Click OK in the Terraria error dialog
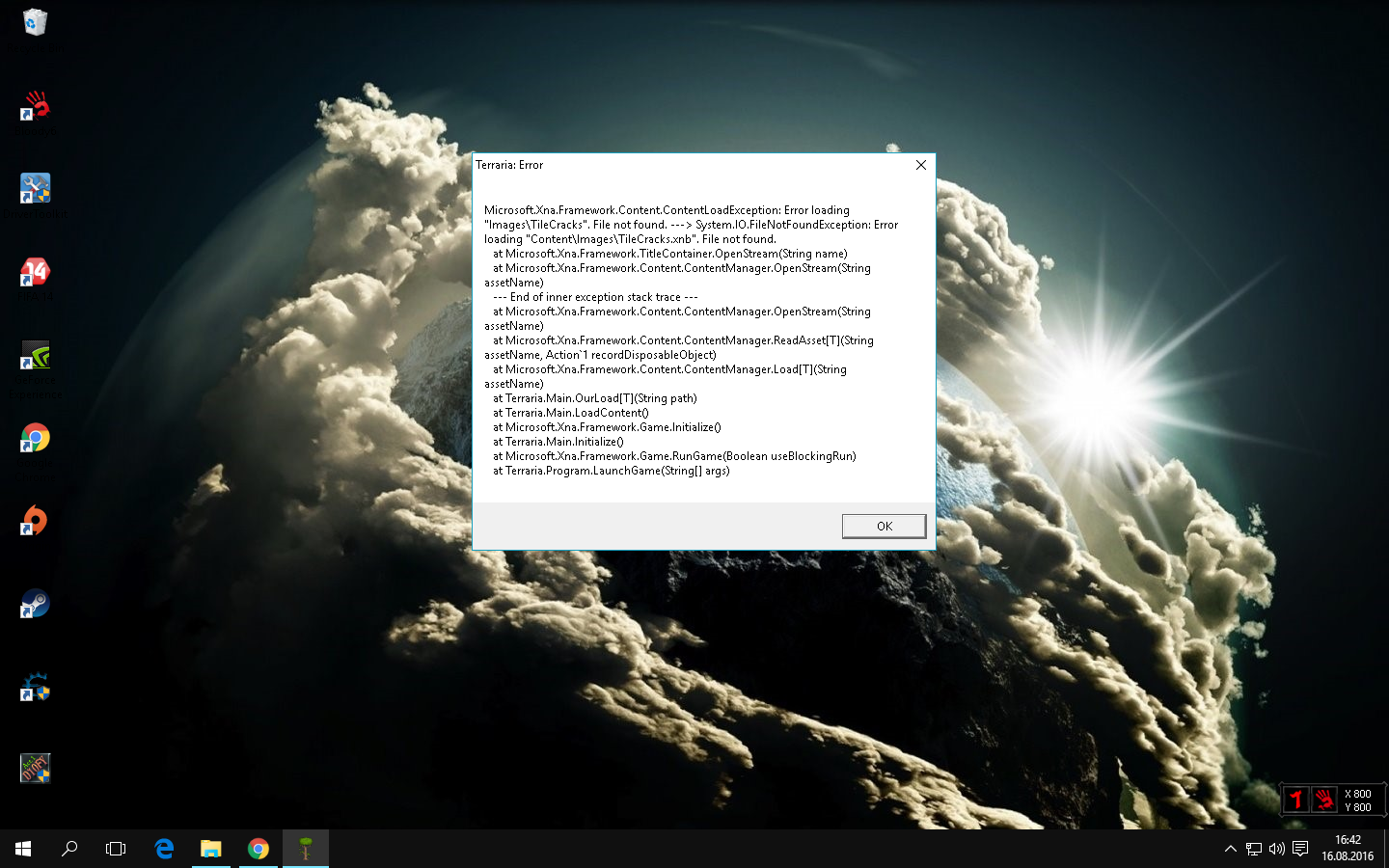Viewport: 1389px width, 868px height. click(884, 526)
